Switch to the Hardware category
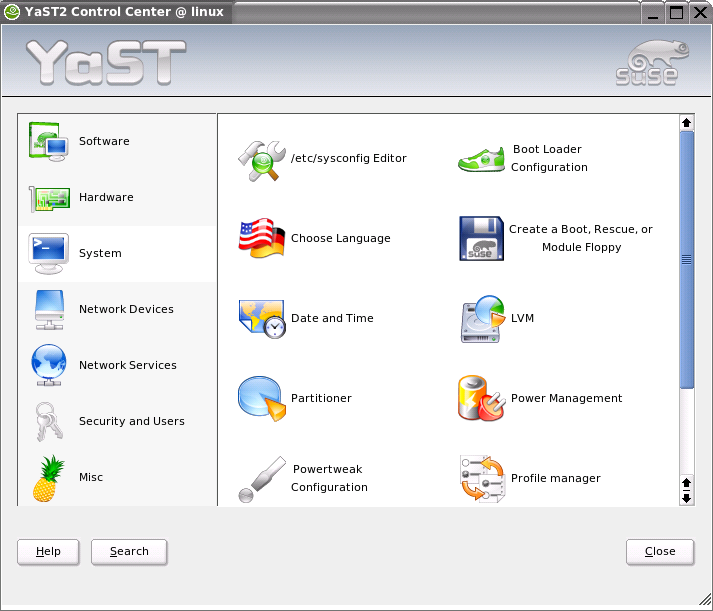Screen dimensions: 713x611 (106, 198)
